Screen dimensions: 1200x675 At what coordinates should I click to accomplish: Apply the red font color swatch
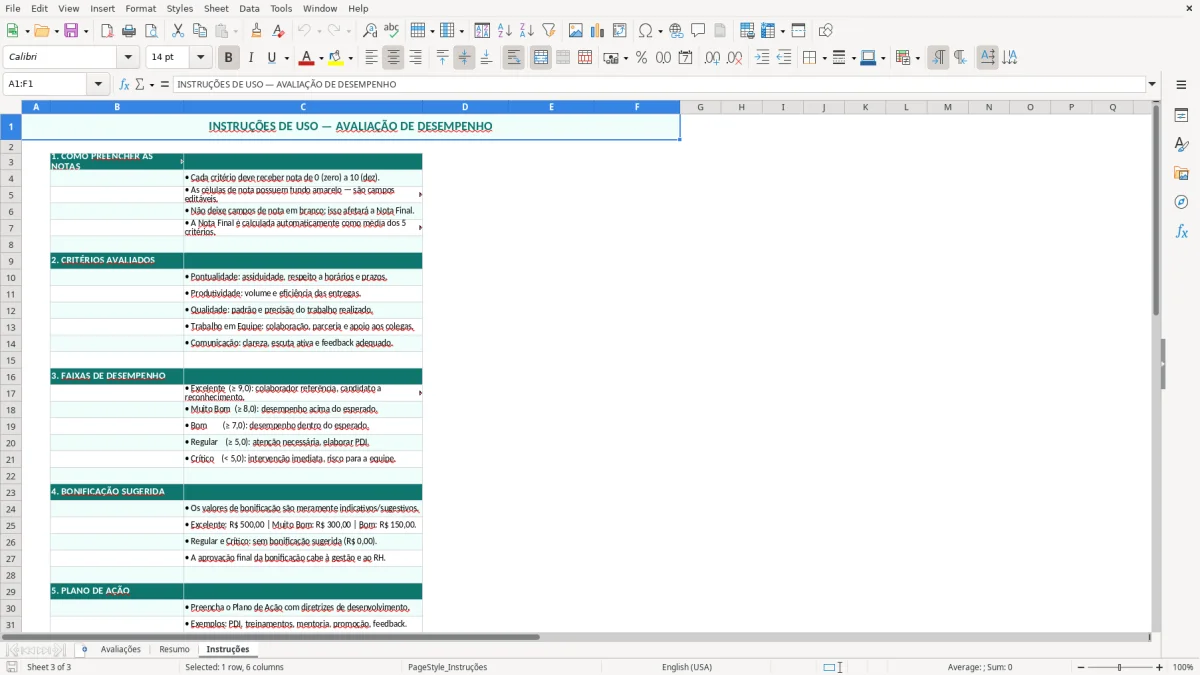coord(307,58)
